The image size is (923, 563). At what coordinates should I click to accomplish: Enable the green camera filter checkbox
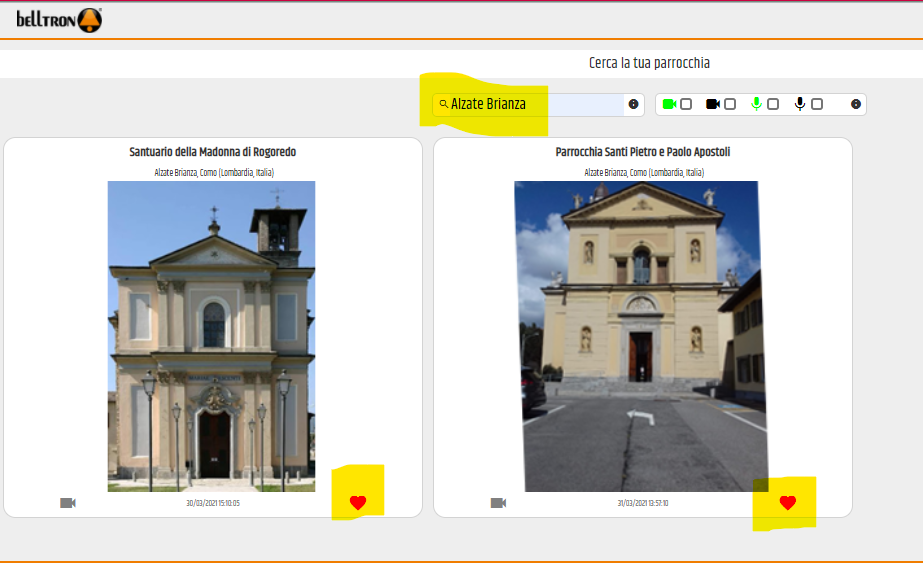686,104
